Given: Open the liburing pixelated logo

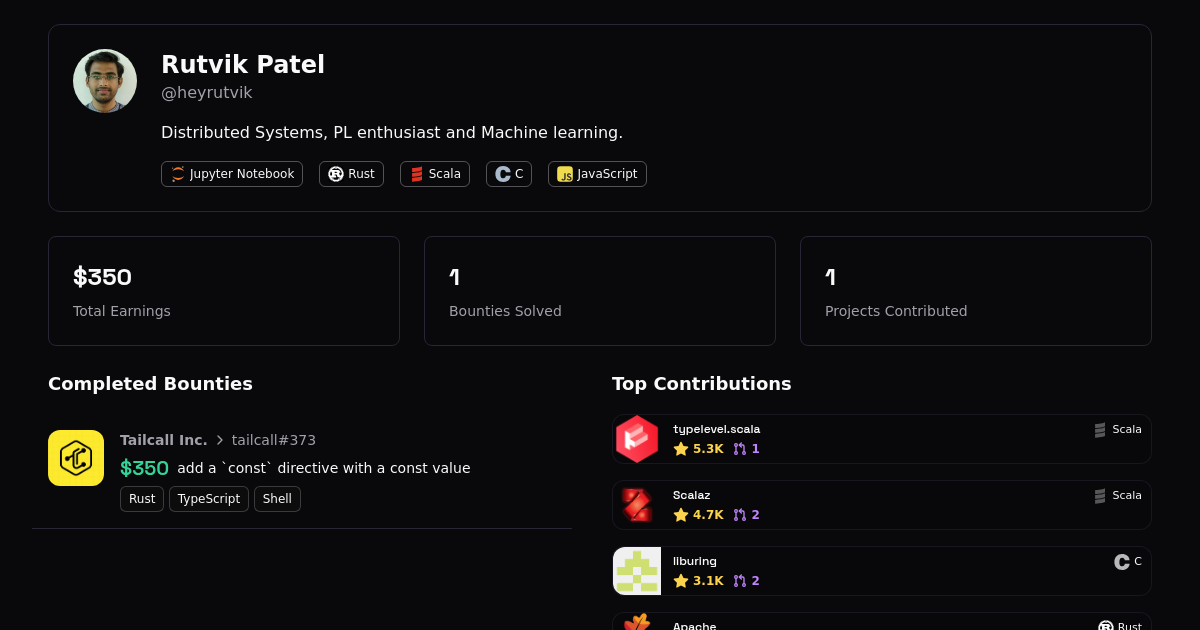Looking at the screenshot, I should click(637, 571).
